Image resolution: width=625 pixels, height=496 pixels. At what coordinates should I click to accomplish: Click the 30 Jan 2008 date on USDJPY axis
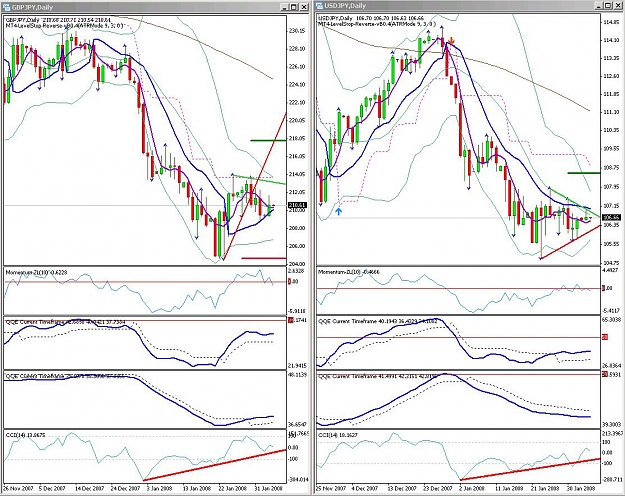[581, 488]
